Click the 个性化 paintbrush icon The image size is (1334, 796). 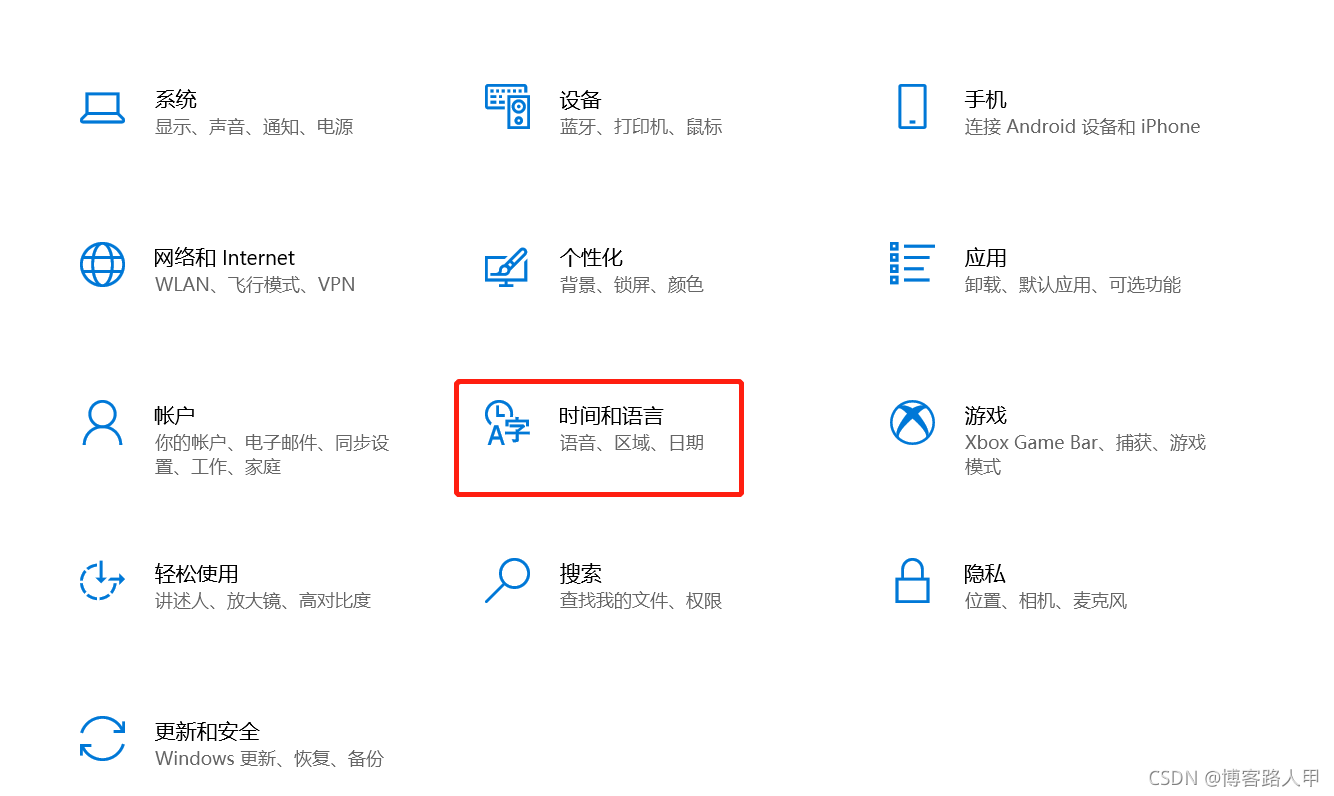(x=507, y=266)
